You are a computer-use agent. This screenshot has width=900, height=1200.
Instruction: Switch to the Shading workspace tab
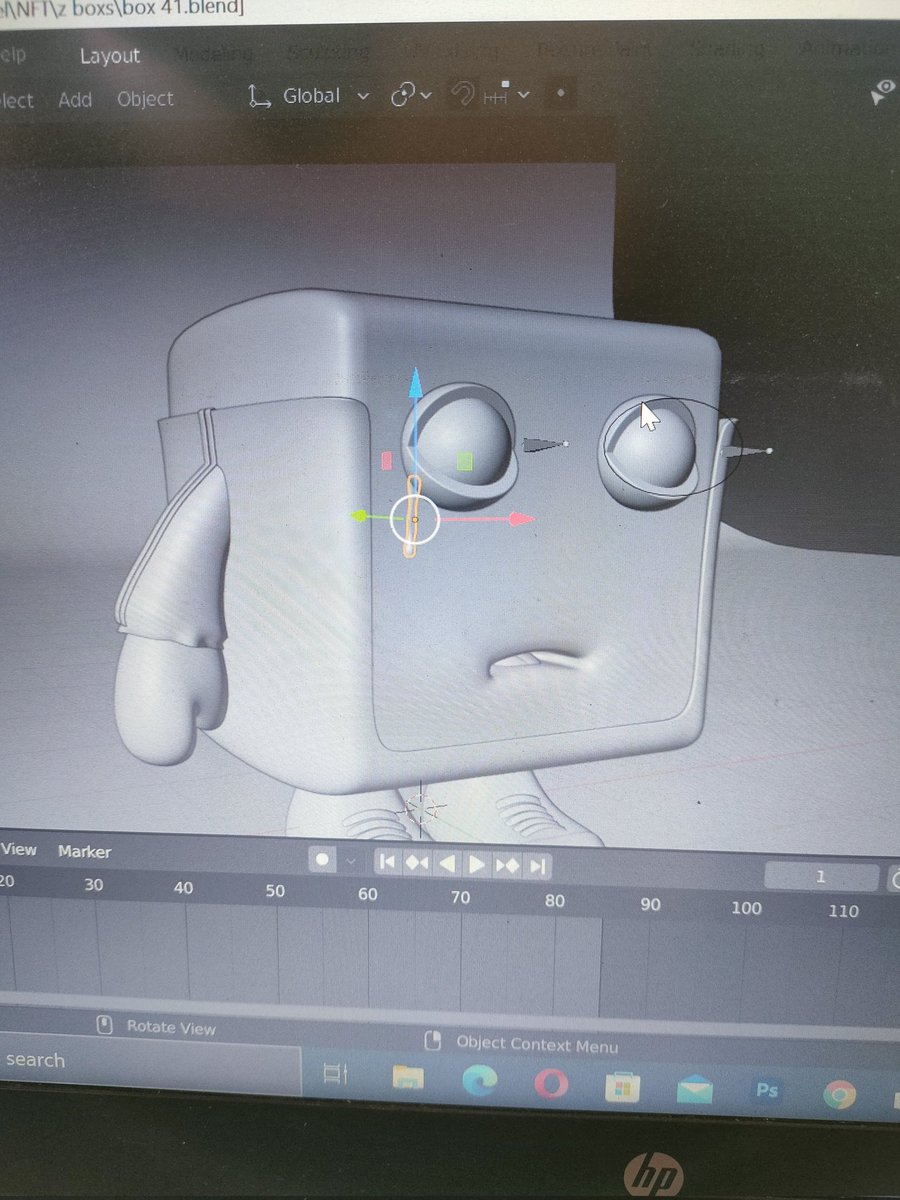[726, 47]
